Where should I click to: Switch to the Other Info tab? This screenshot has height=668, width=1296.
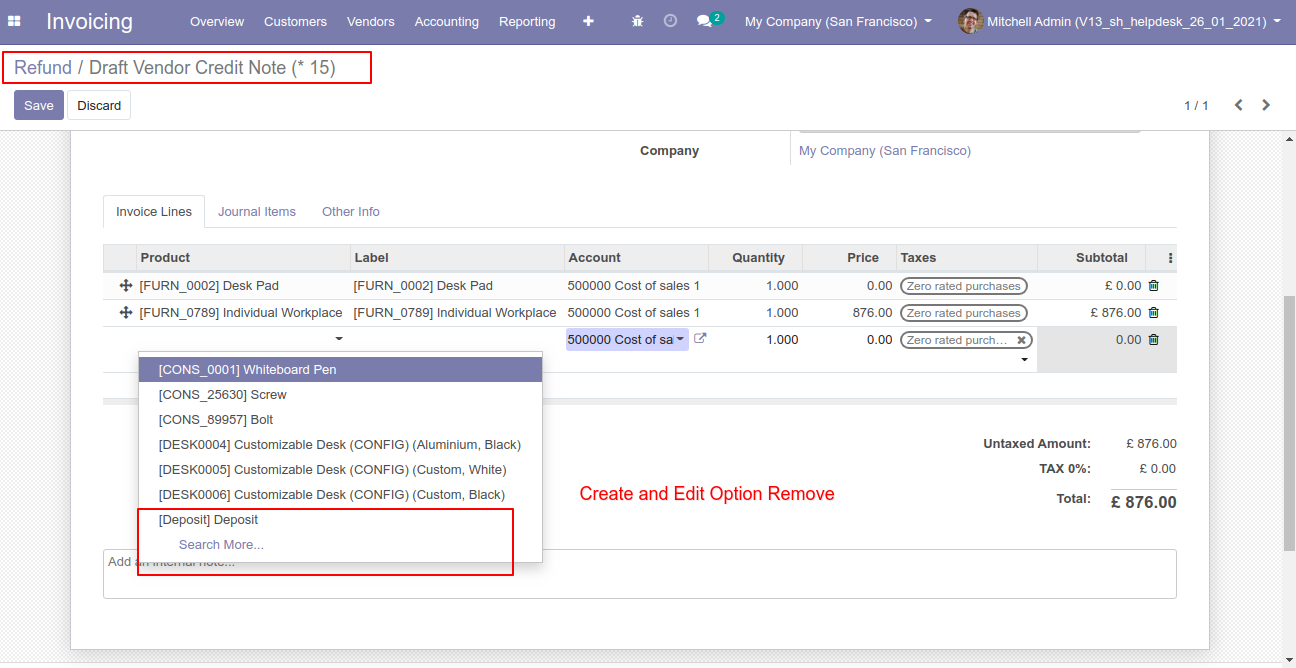(x=351, y=212)
